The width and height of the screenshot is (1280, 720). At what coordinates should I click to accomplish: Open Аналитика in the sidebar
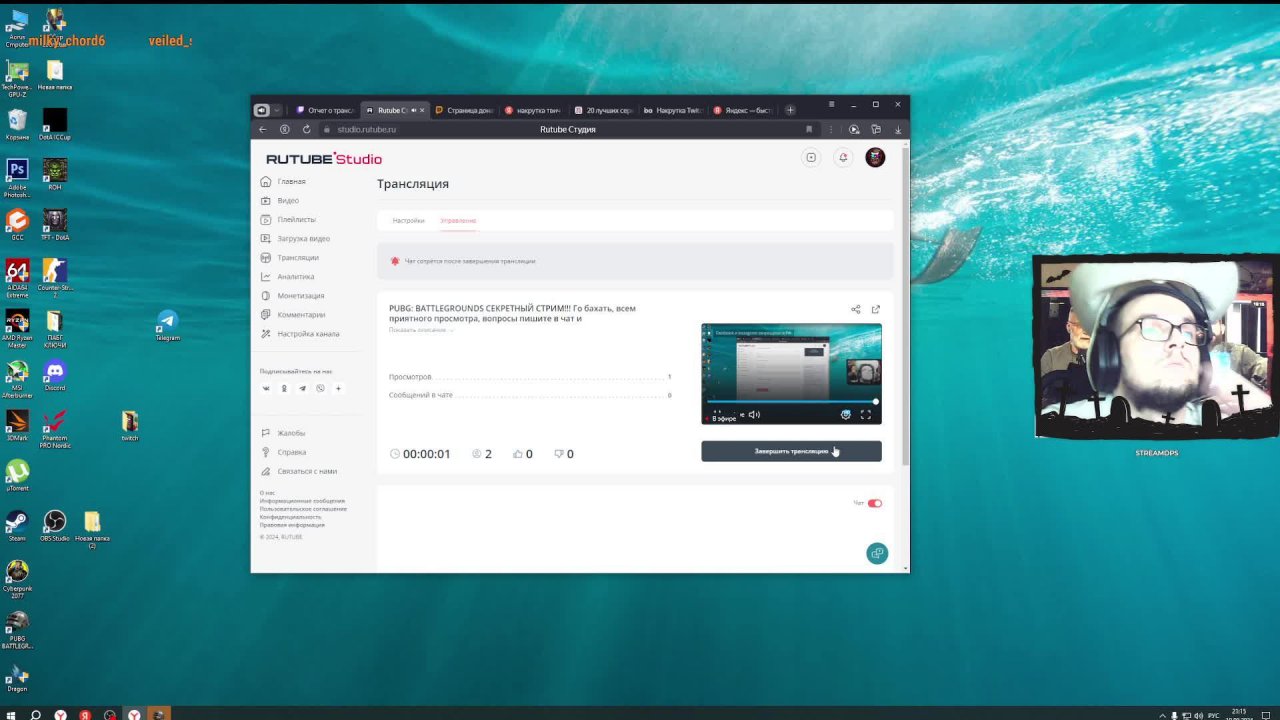pyautogui.click(x=288, y=277)
